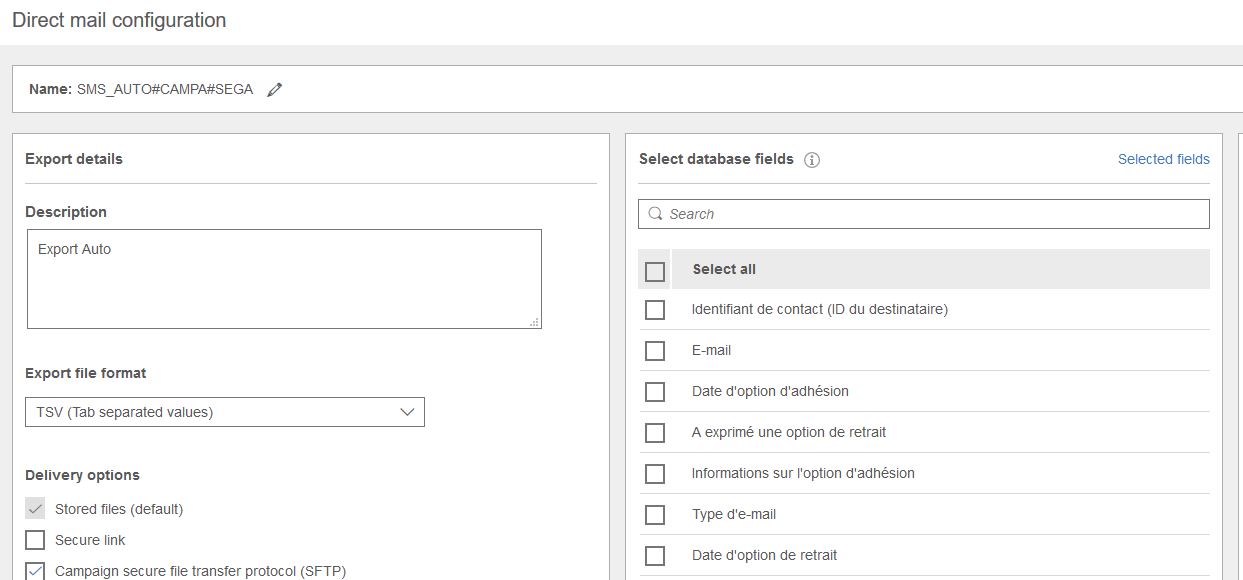The height and width of the screenshot is (580, 1243).
Task: Enable the E-mail field checkbox
Action: pos(655,351)
